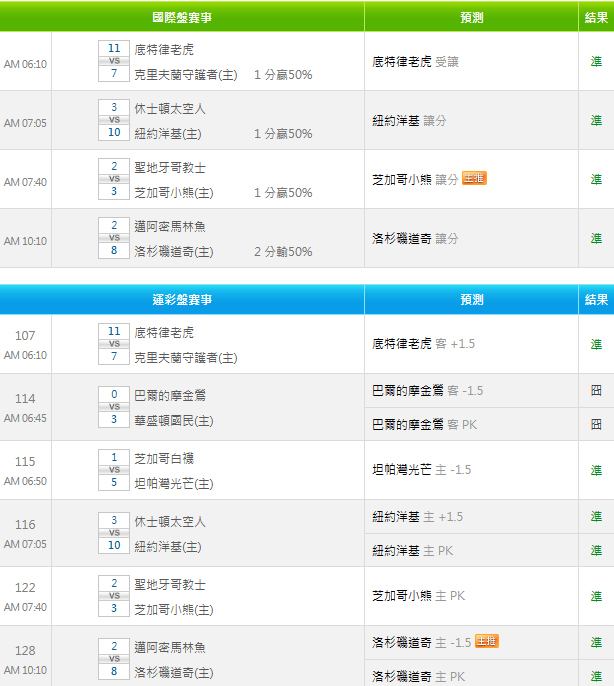
Task: Click 華盛頓國民(主) in game 114
Action: tap(174, 421)
